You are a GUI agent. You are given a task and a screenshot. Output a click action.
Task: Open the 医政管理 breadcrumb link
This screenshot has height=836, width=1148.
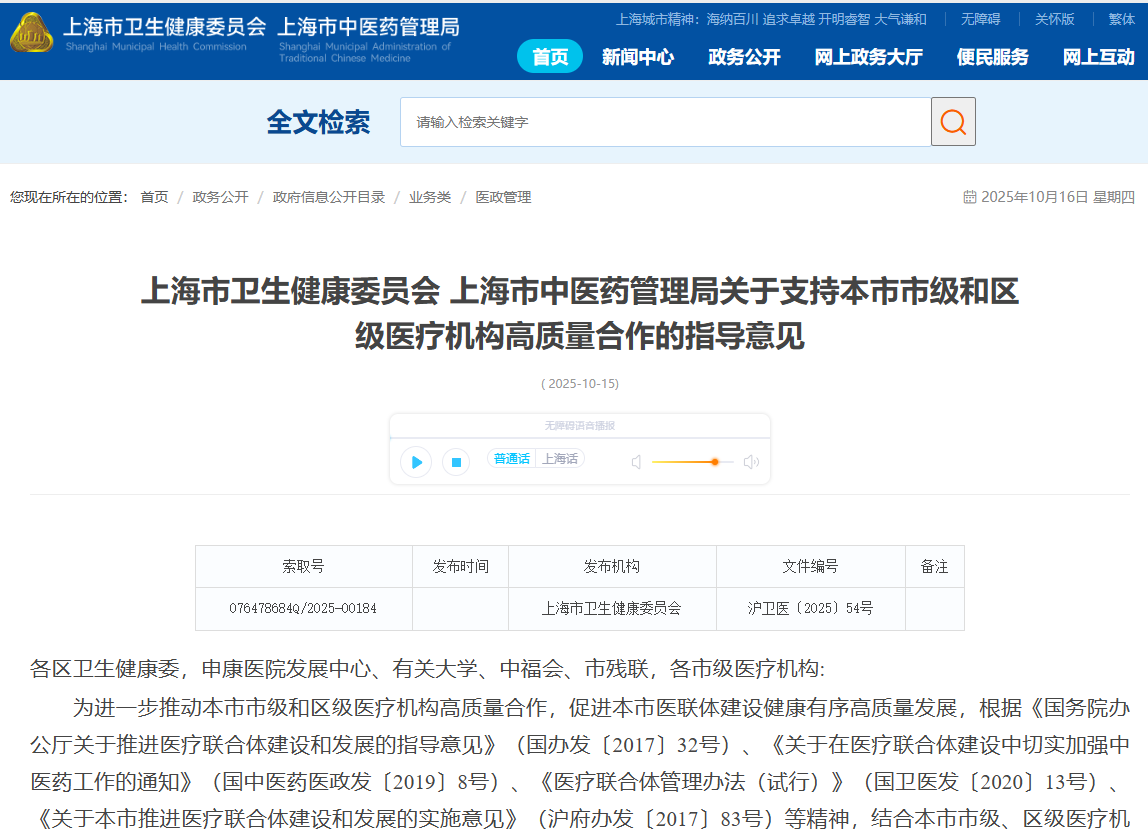point(503,197)
